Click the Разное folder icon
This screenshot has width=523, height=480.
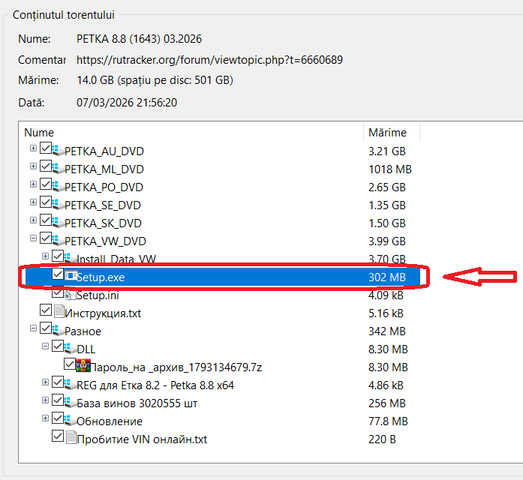point(58,330)
